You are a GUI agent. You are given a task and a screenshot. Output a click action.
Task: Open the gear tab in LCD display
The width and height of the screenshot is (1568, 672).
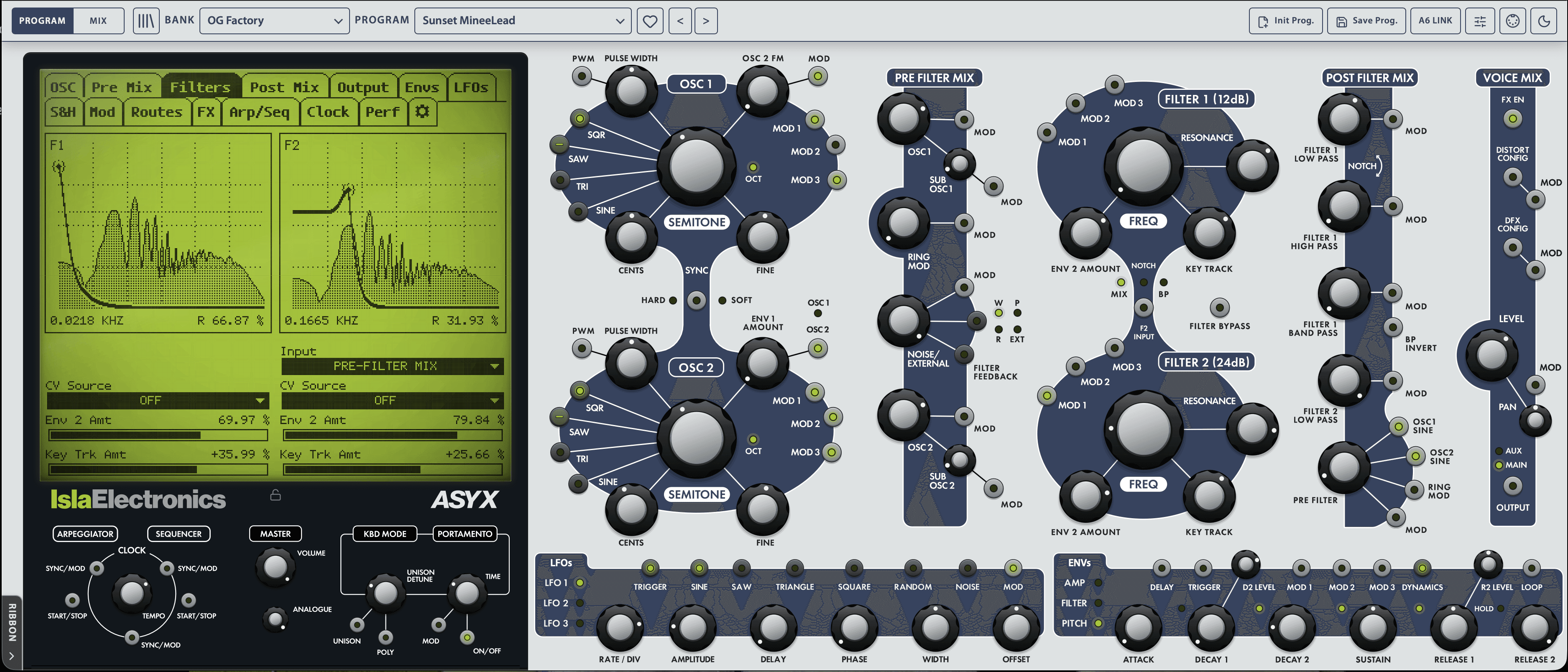(422, 112)
